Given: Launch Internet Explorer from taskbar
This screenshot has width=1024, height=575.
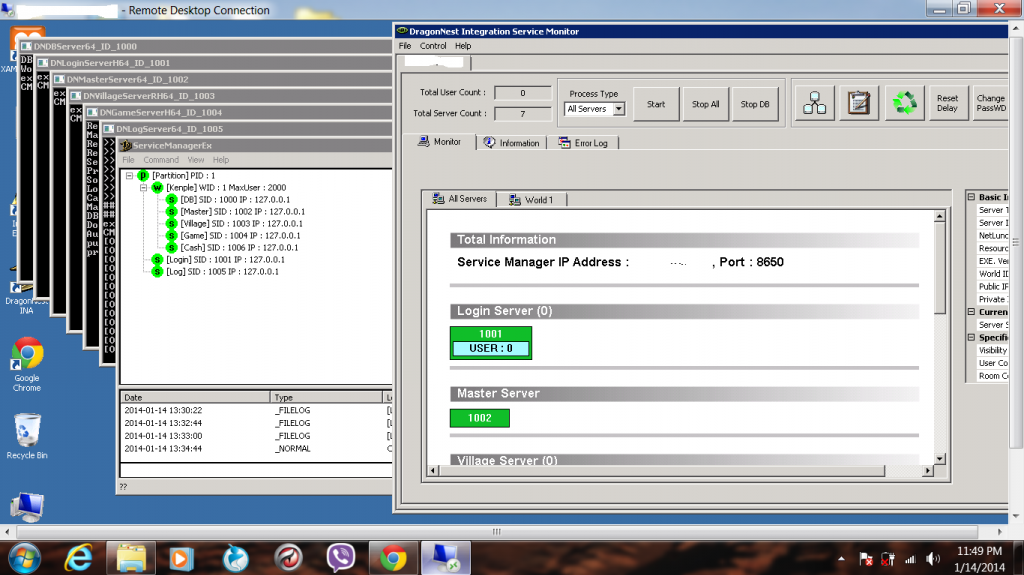Looking at the screenshot, I should coord(78,559).
